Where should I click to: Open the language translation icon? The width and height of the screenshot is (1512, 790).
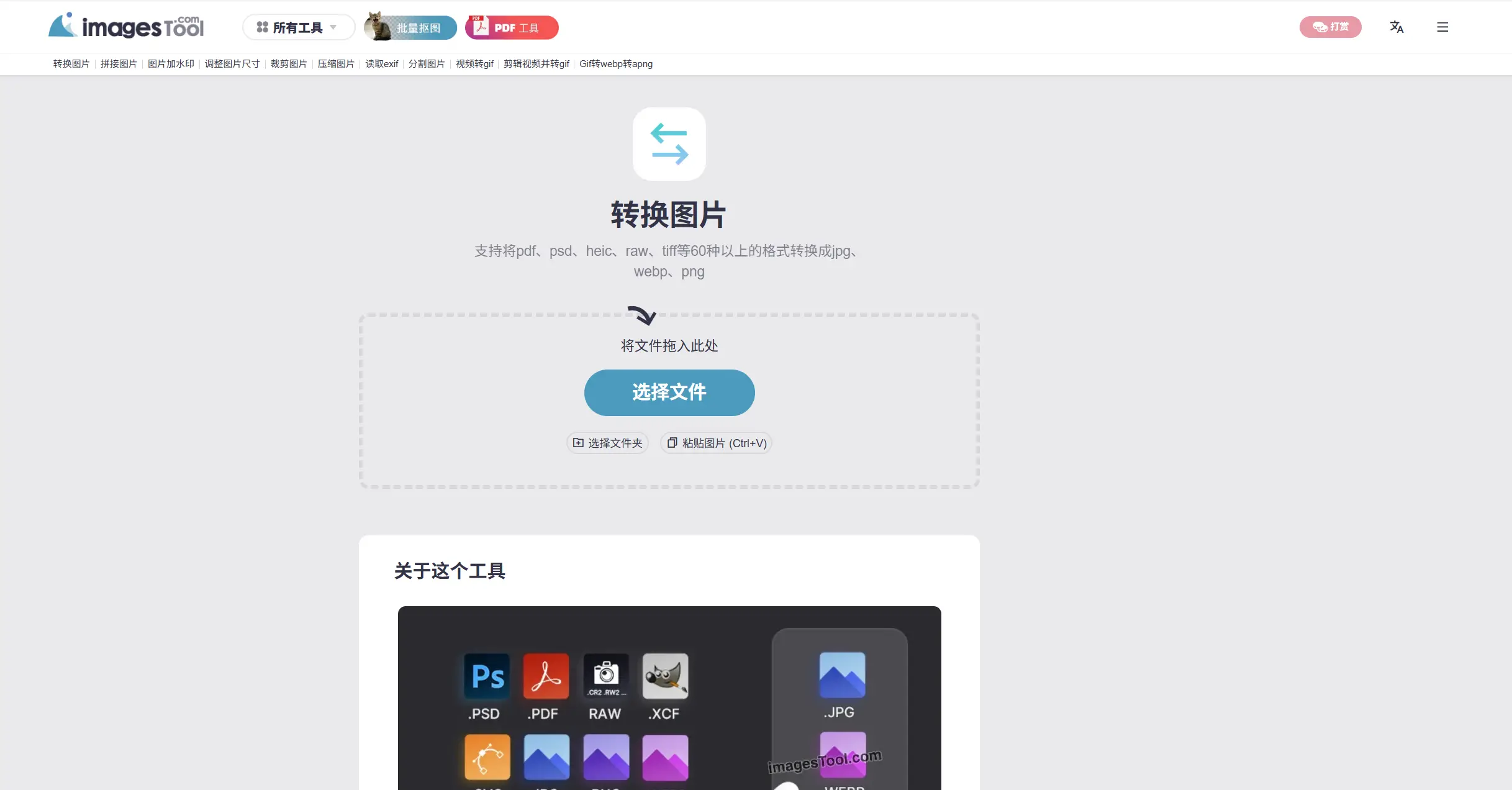1397,27
